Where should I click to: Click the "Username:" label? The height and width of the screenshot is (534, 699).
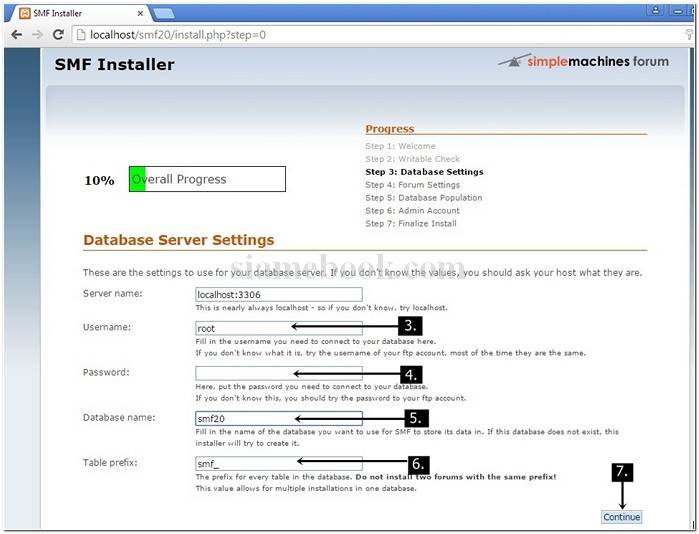tap(107, 327)
